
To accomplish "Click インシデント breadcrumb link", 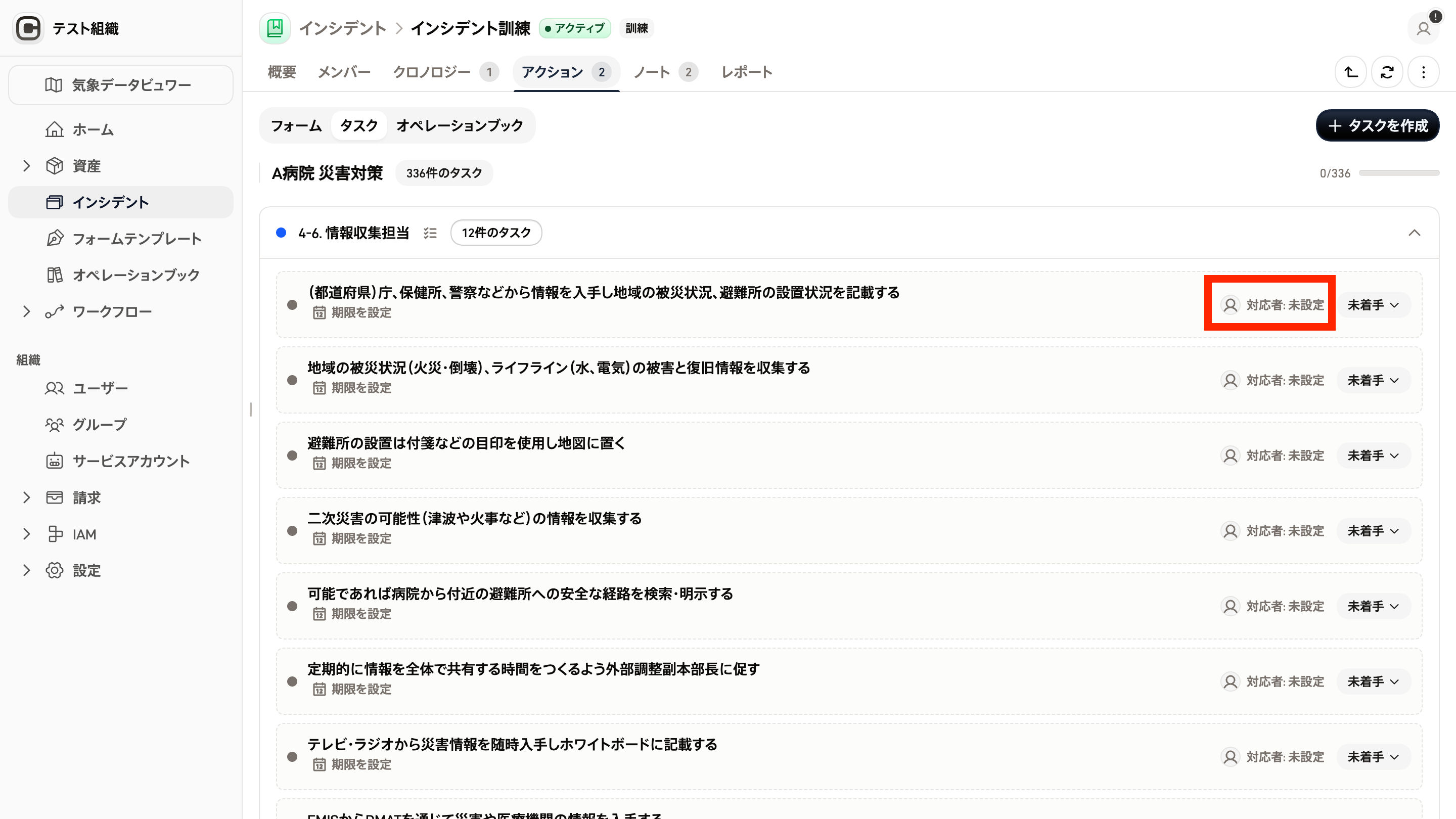I will pyautogui.click(x=343, y=28).
